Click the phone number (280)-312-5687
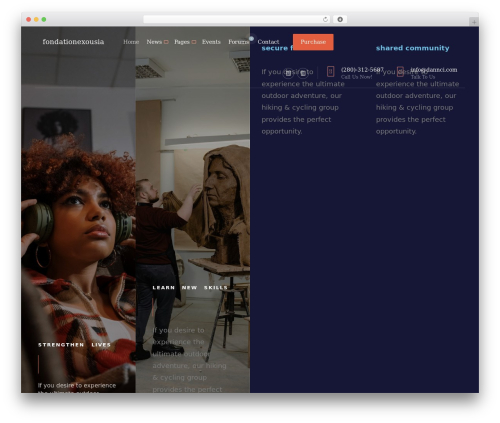The height and width of the screenshot is (423, 500). pyautogui.click(x=362, y=70)
